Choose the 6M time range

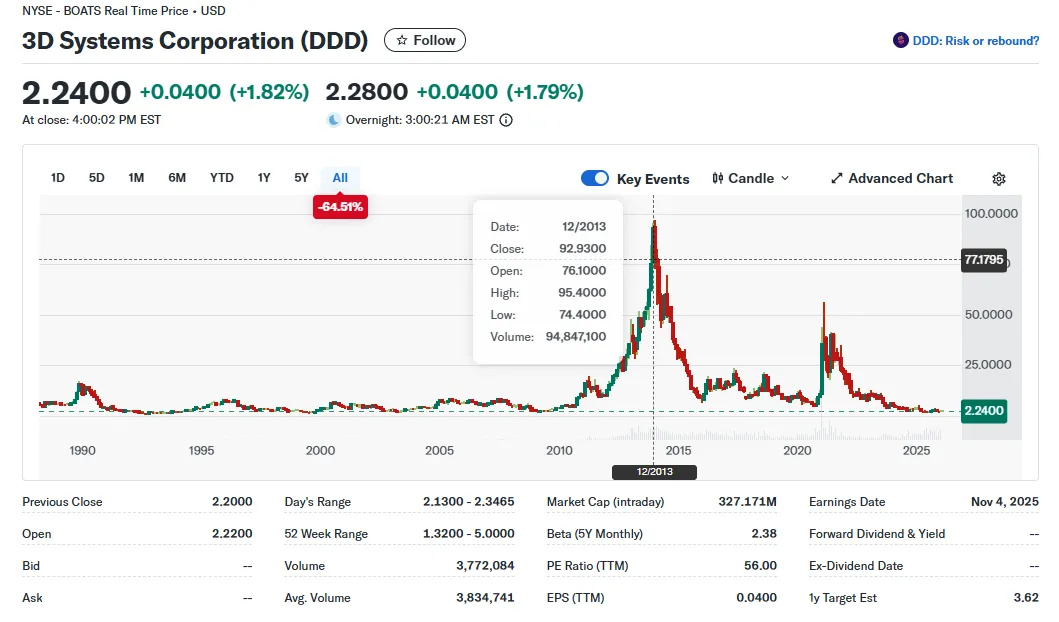click(177, 178)
